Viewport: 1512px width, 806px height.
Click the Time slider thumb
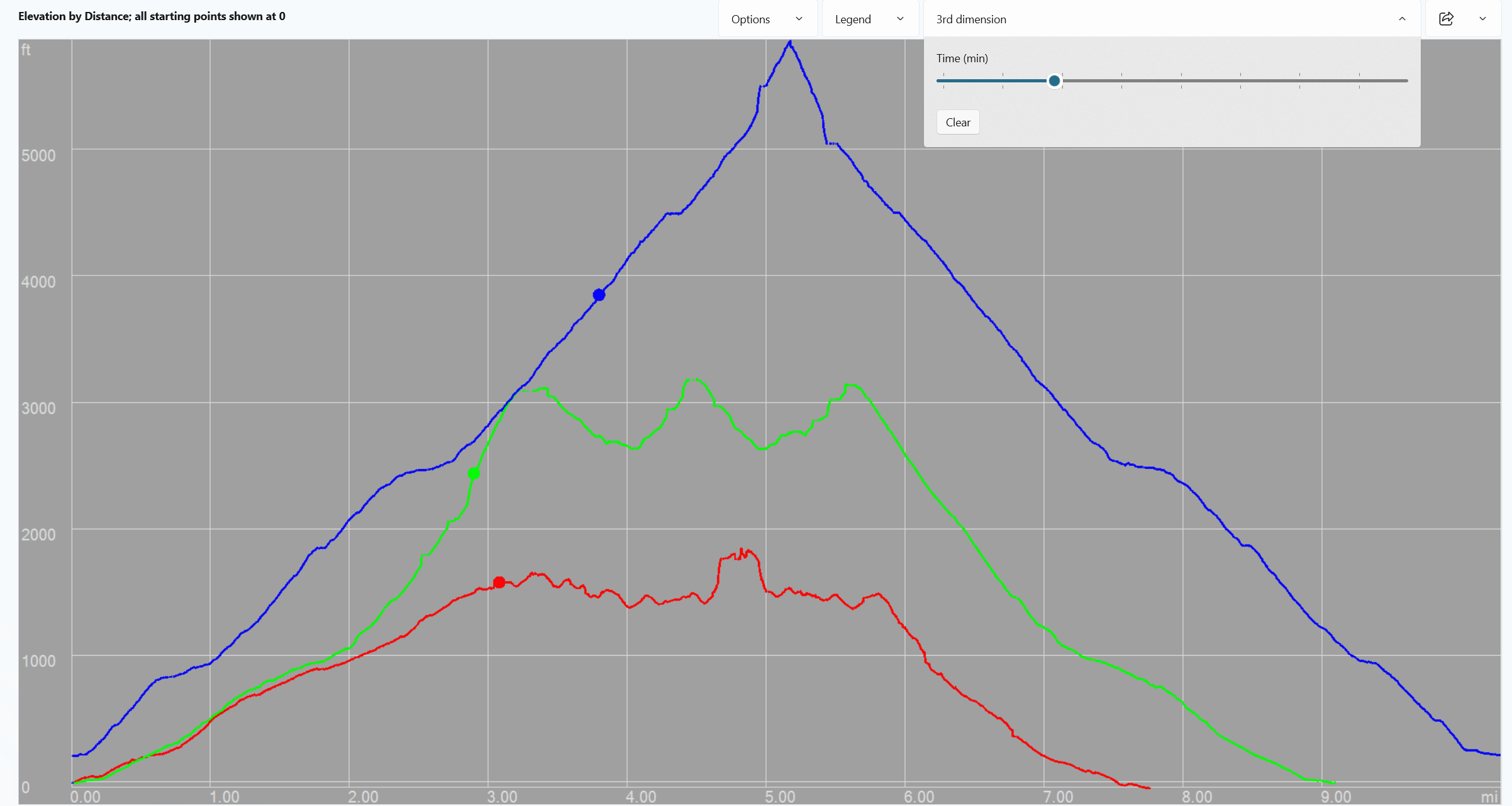coord(1054,80)
